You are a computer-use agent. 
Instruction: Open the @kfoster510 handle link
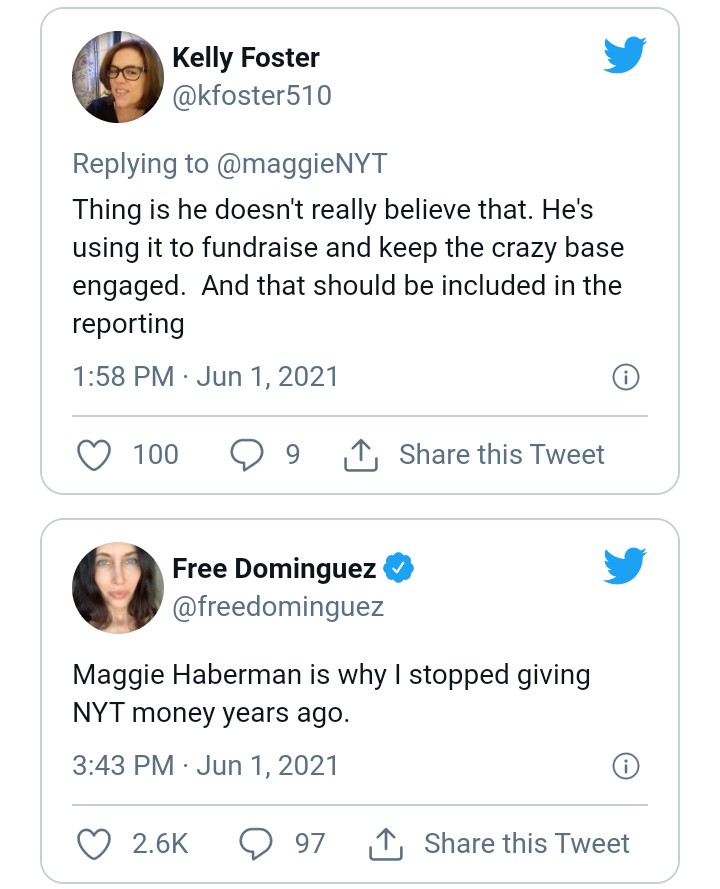coord(251,96)
